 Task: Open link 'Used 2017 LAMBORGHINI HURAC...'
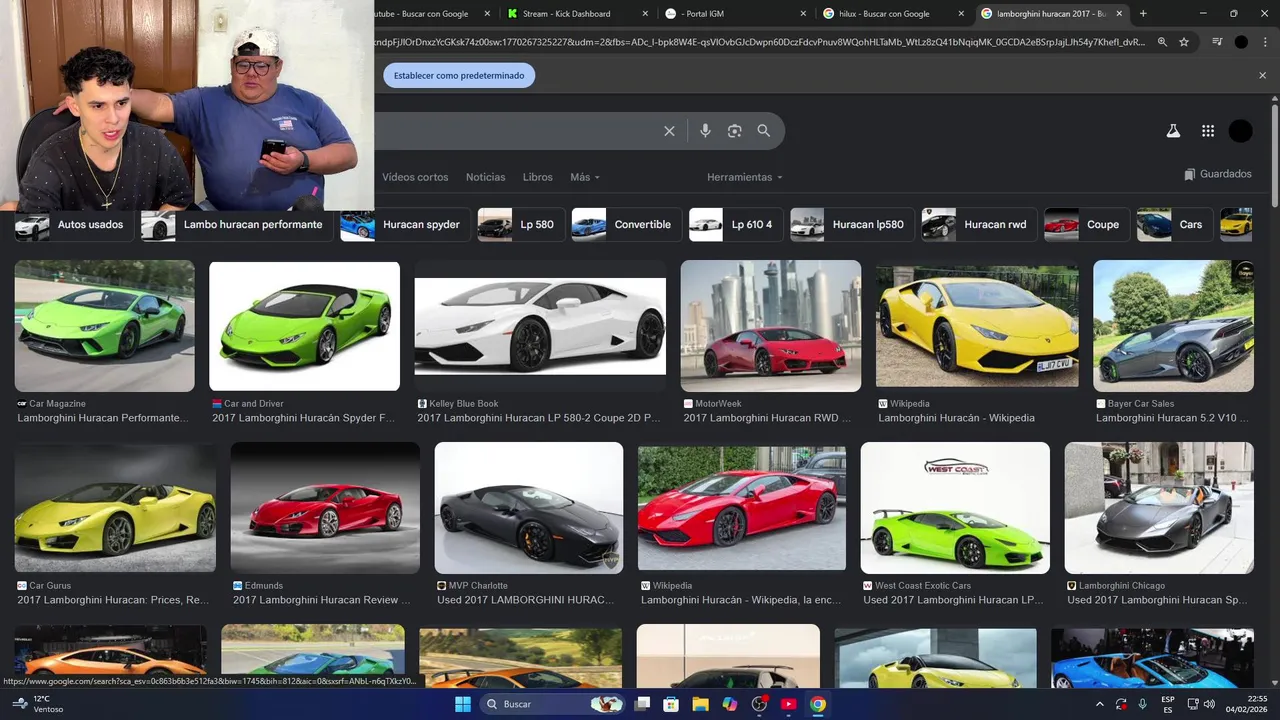pyautogui.click(x=526, y=600)
